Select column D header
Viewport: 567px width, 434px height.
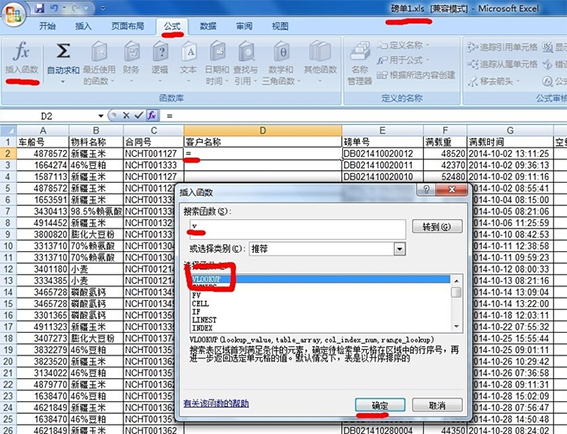(x=263, y=130)
